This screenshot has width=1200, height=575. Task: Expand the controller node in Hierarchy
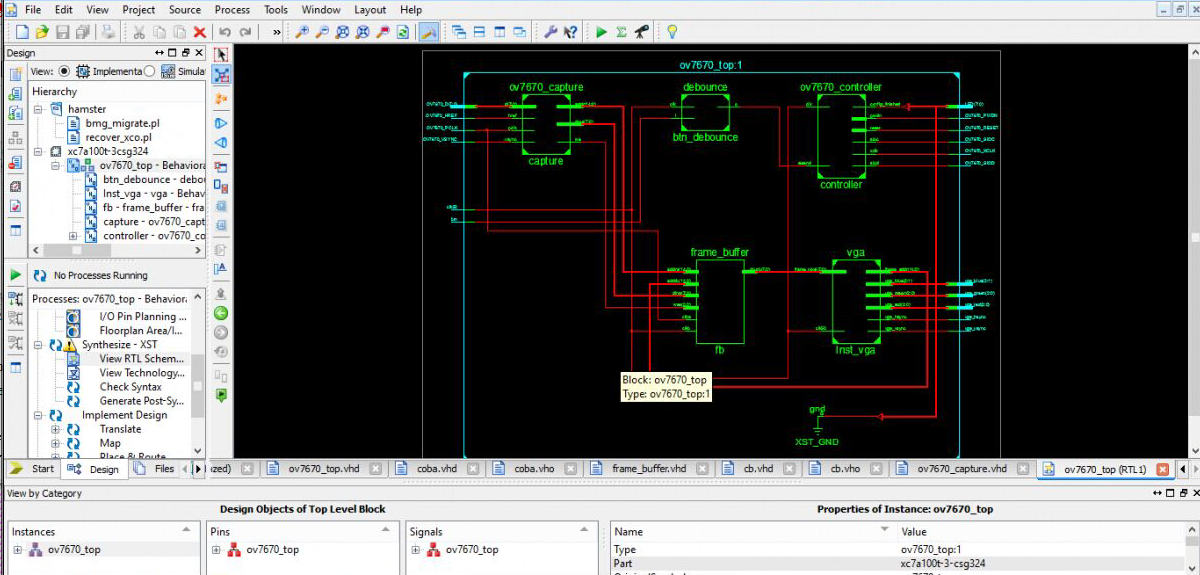(x=72, y=236)
